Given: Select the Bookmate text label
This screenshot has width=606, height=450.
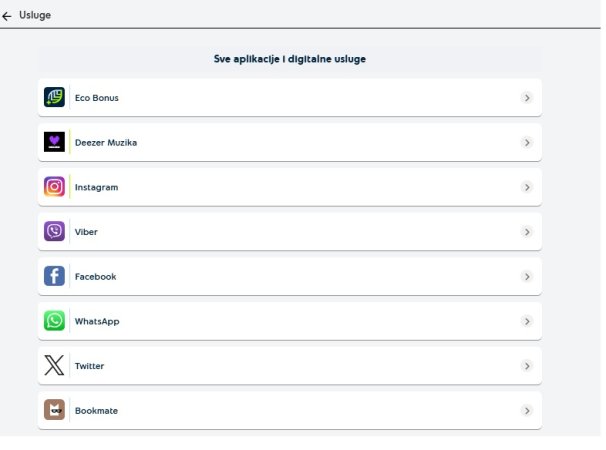Looking at the screenshot, I should point(96,411).
